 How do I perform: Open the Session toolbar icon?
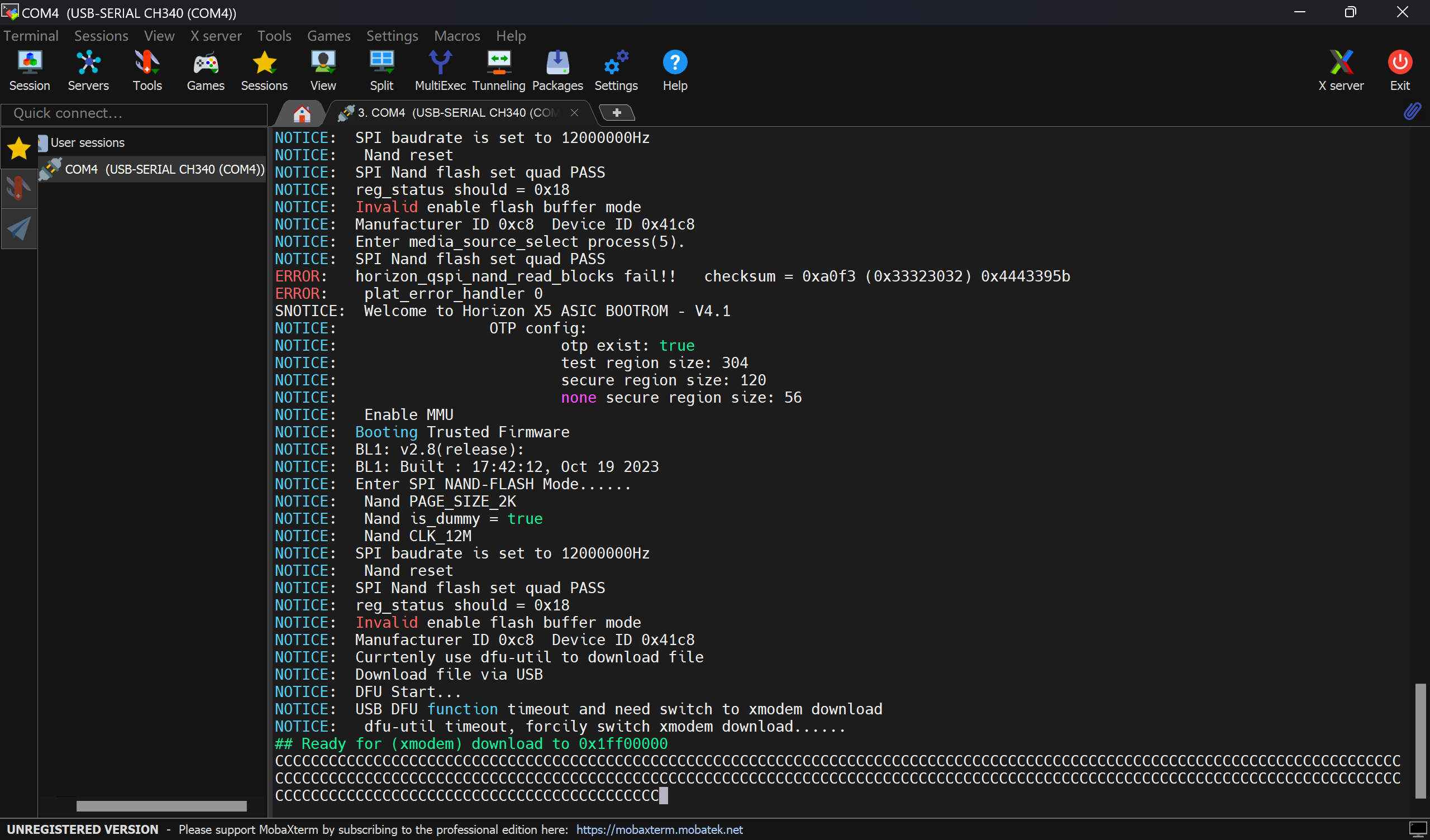coord(30,70)
